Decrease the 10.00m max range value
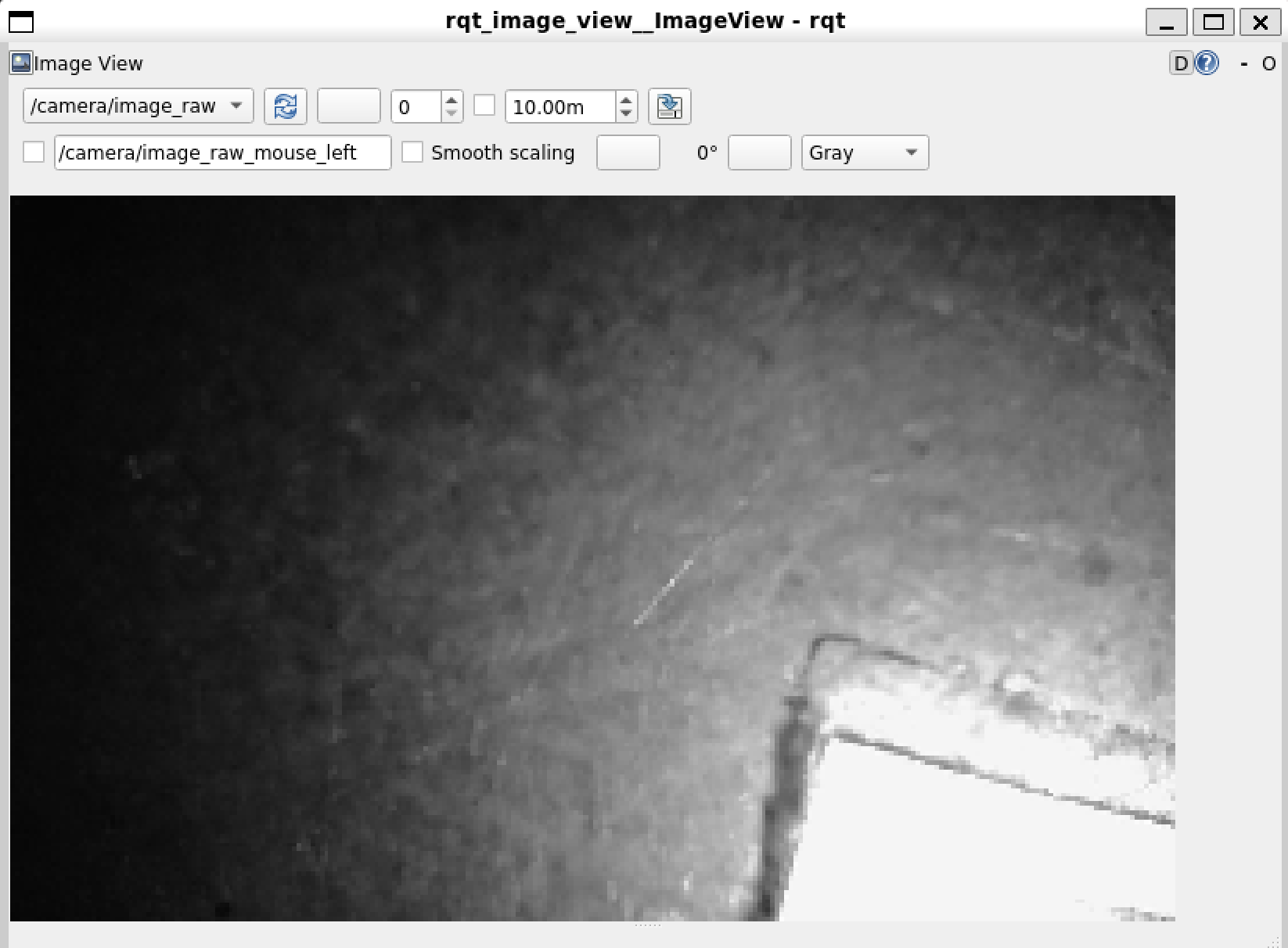 [x=626, y=114]
